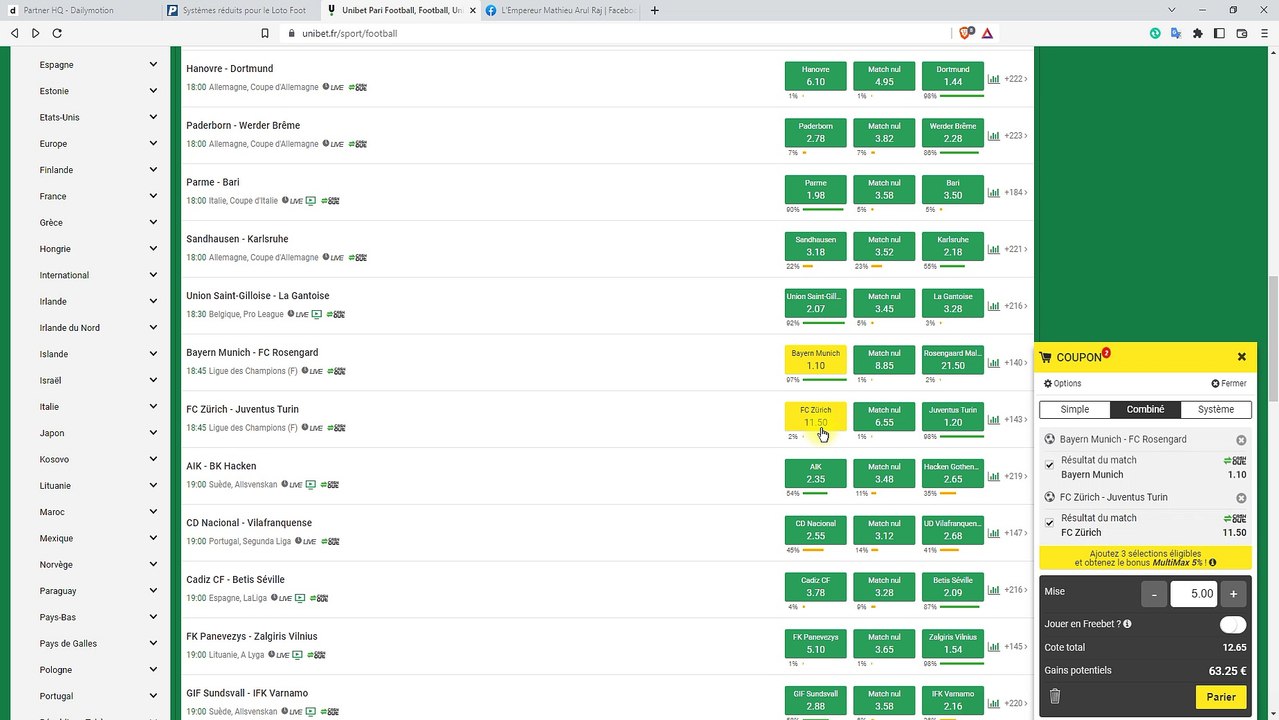Select Match nul 3.58 for Parme - Bari
The image size is (1279, 720).
884,190
